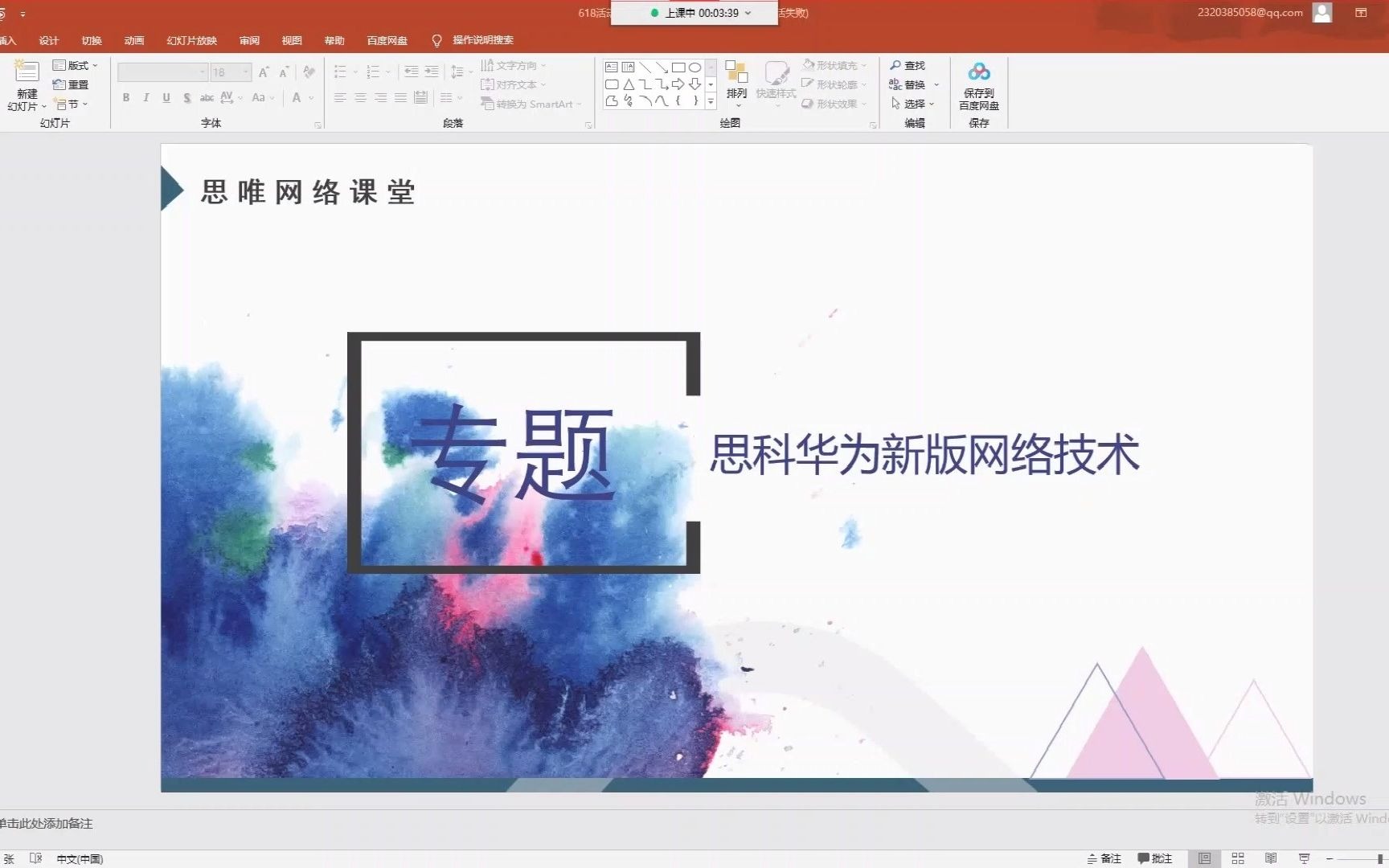Open the Layout (版式) dropdown
This screenshot has height=868, width=1389.
[x=75, y=65]
